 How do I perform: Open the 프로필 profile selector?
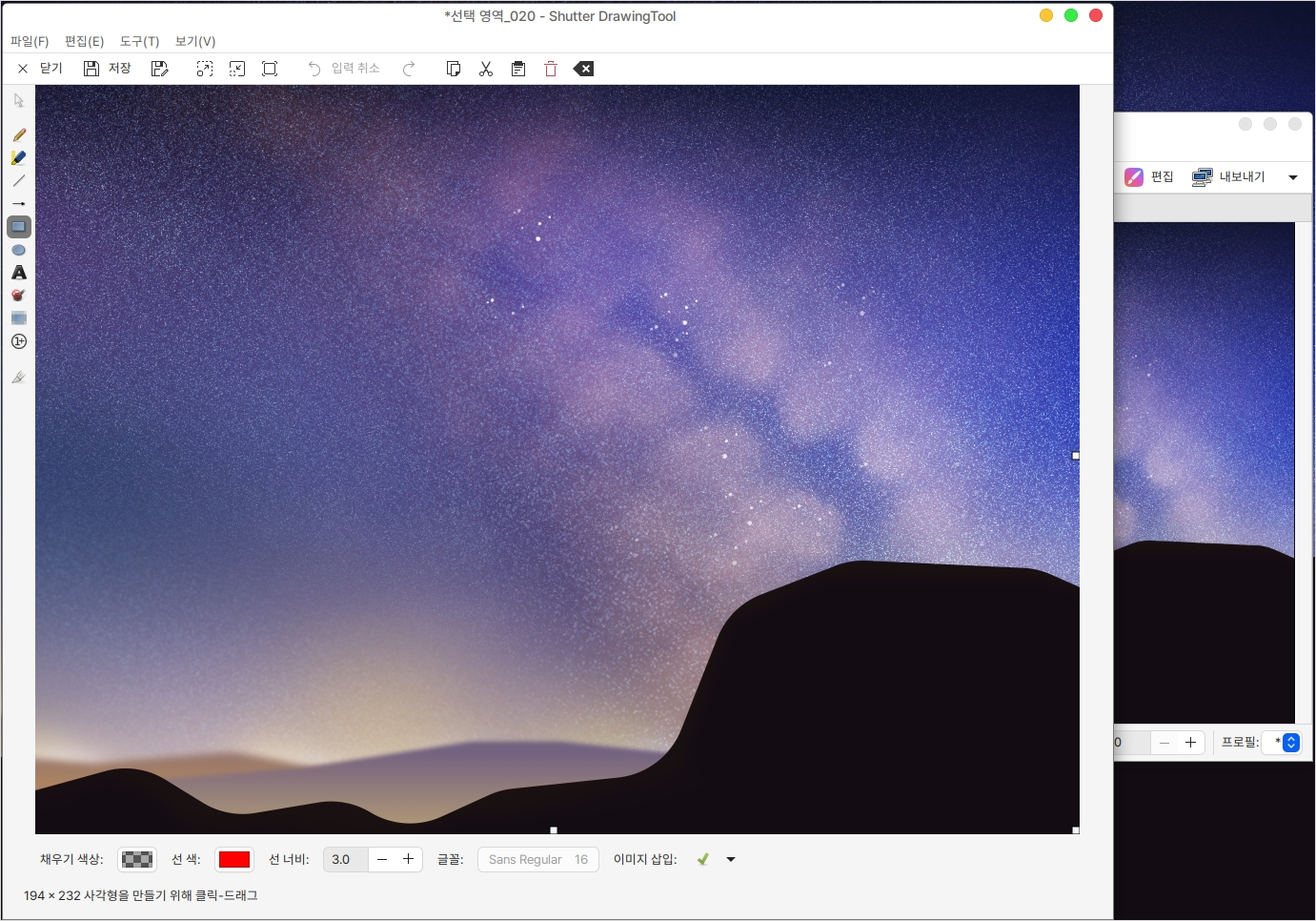[x=1290, y=742]
